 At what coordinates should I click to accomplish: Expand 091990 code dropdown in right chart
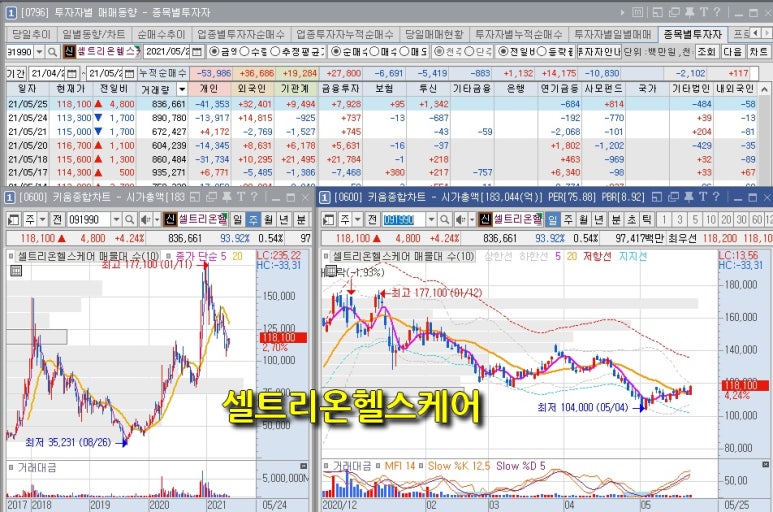point(431,220)
